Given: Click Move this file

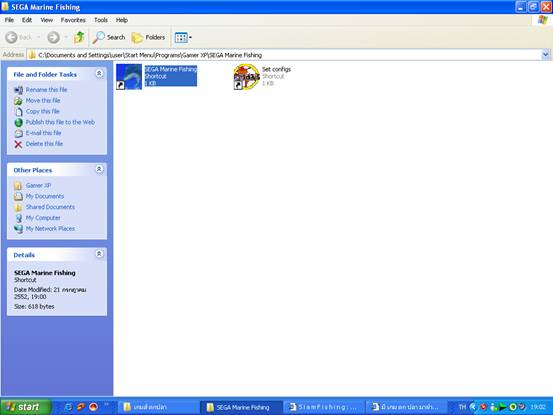Looking at the screenshot, I should coord(43,100).
